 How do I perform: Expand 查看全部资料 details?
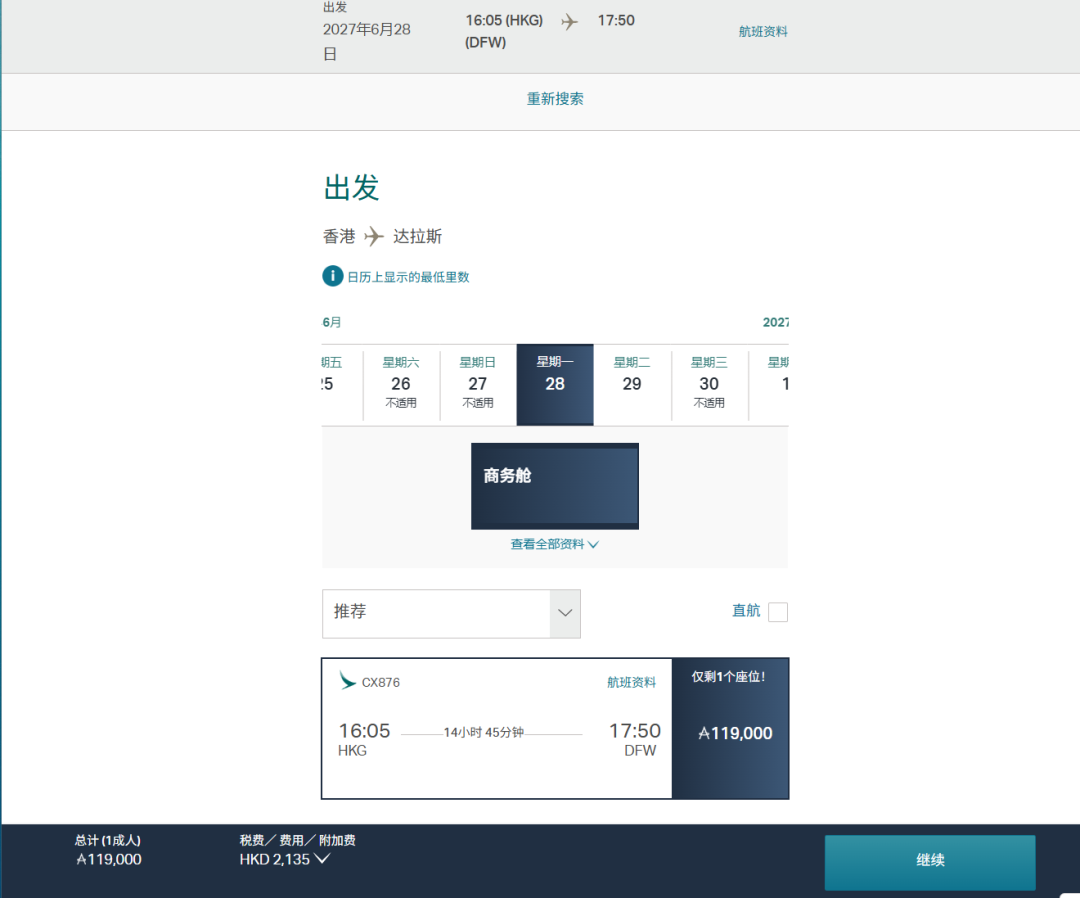[x=554, y=545]
